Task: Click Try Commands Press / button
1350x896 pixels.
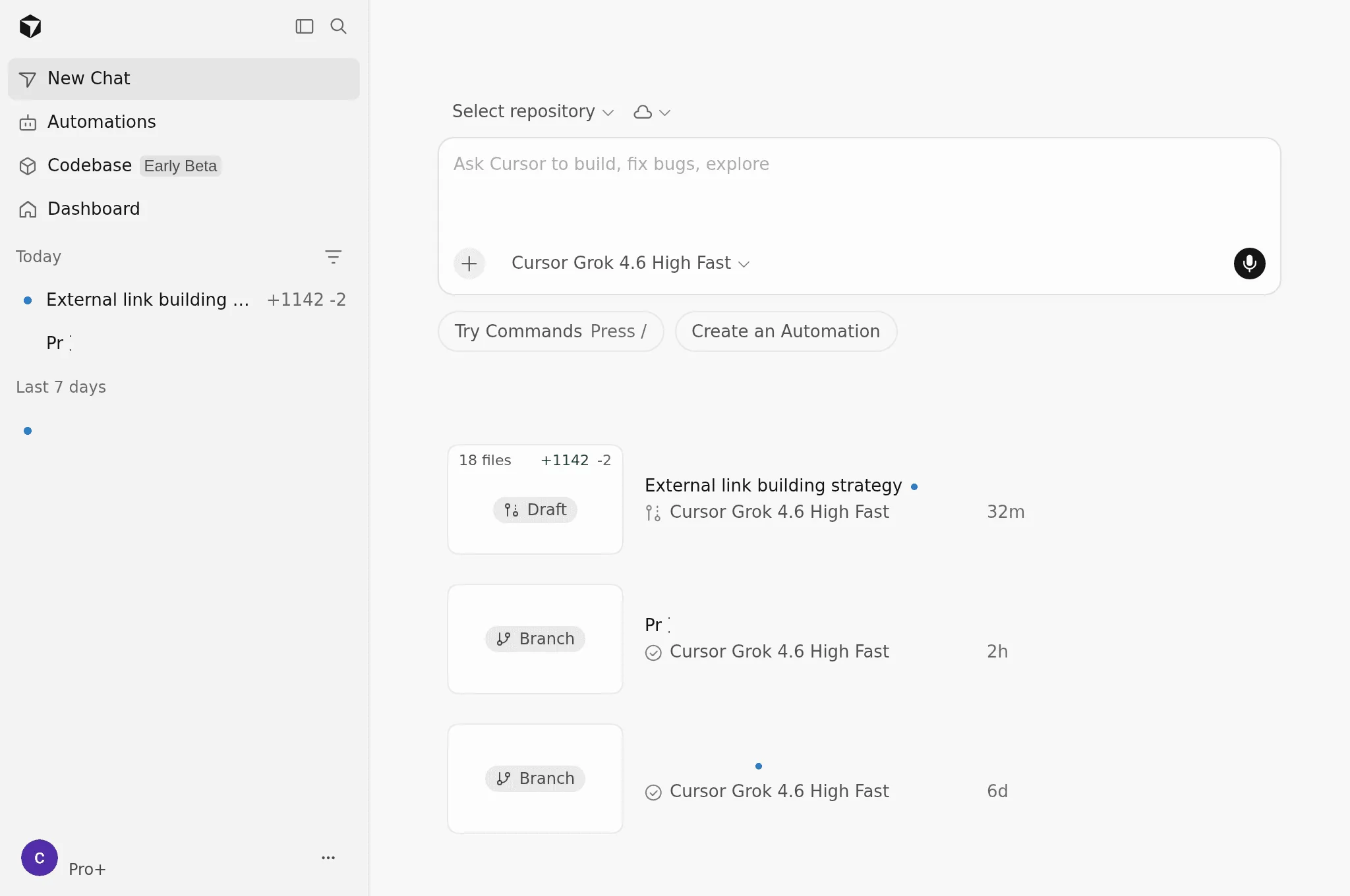Action: coord(550,331)
